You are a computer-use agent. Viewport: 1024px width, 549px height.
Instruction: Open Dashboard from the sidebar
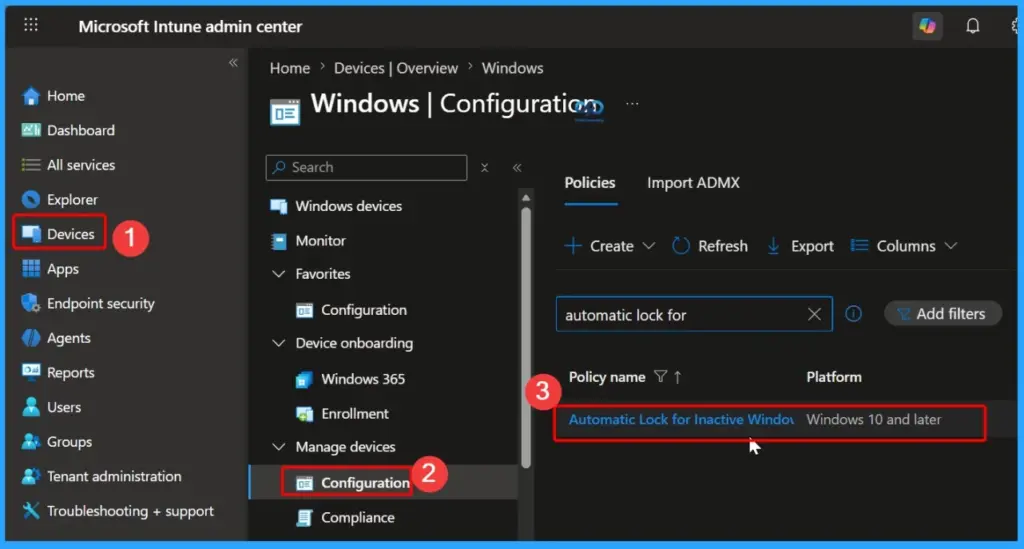coord(81,130)
